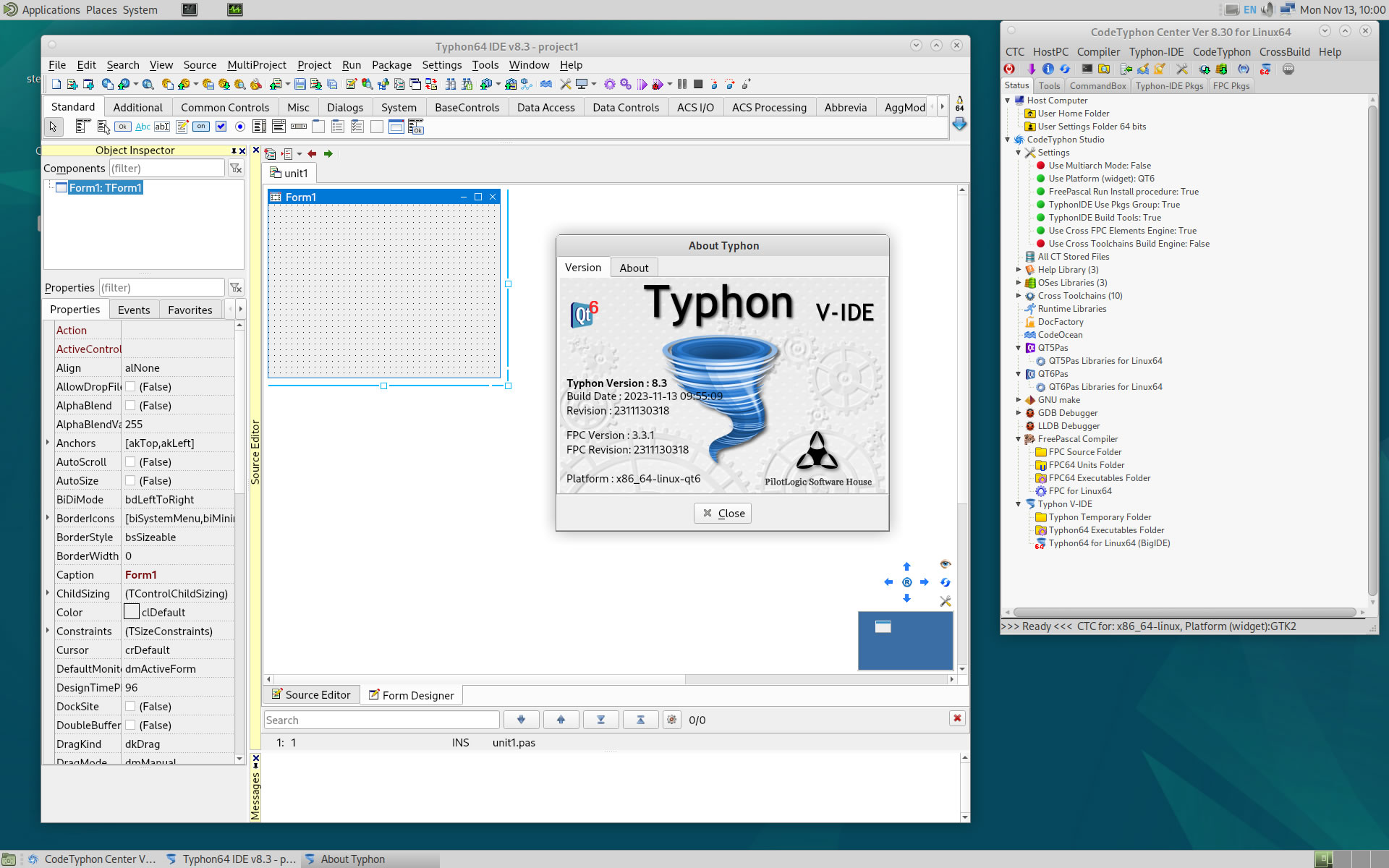The height and width of the screenshot is (868, 1389).
Task: Click the green forward arrow in editor toolbar
Action: tap(328, 153)
